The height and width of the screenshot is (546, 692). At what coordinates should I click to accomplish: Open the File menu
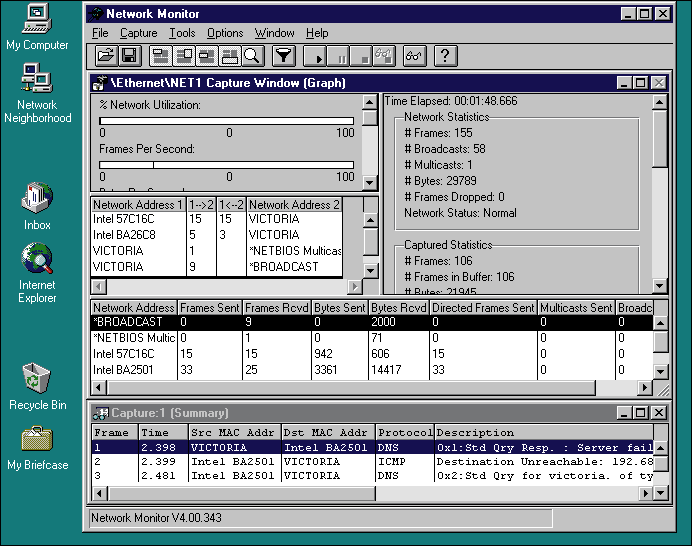100,33
